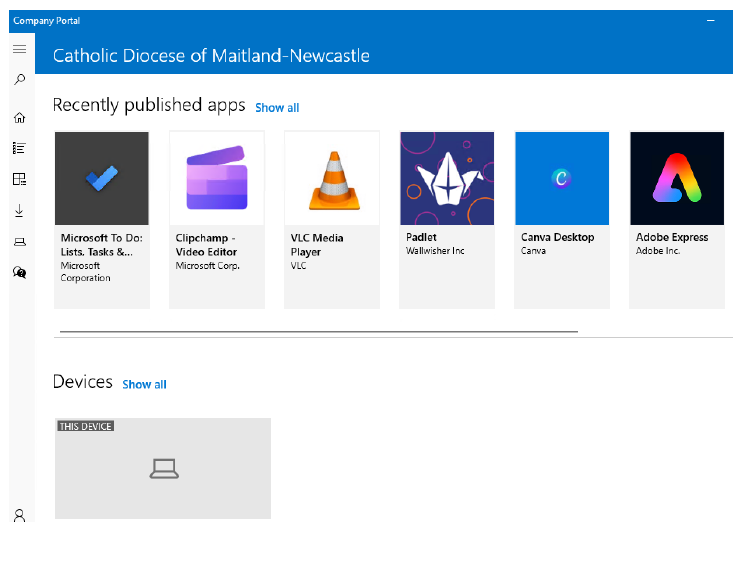The width and height of the screenshot is (748, 564).
Task: Click the search magnifier icon in sidebar
Action: (19, 79)
